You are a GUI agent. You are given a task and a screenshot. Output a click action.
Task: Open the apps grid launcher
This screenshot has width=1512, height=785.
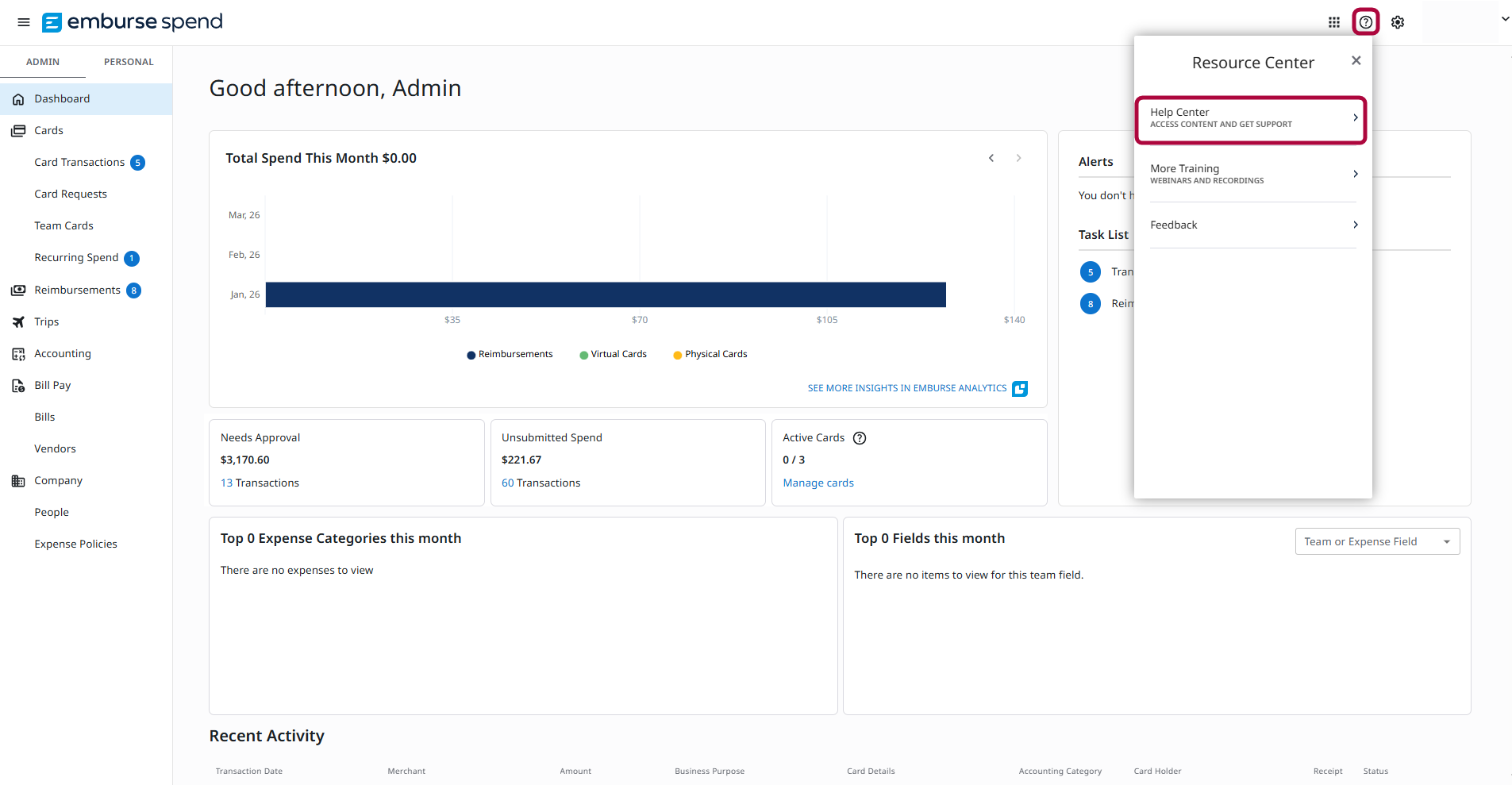coord(1335,22)
